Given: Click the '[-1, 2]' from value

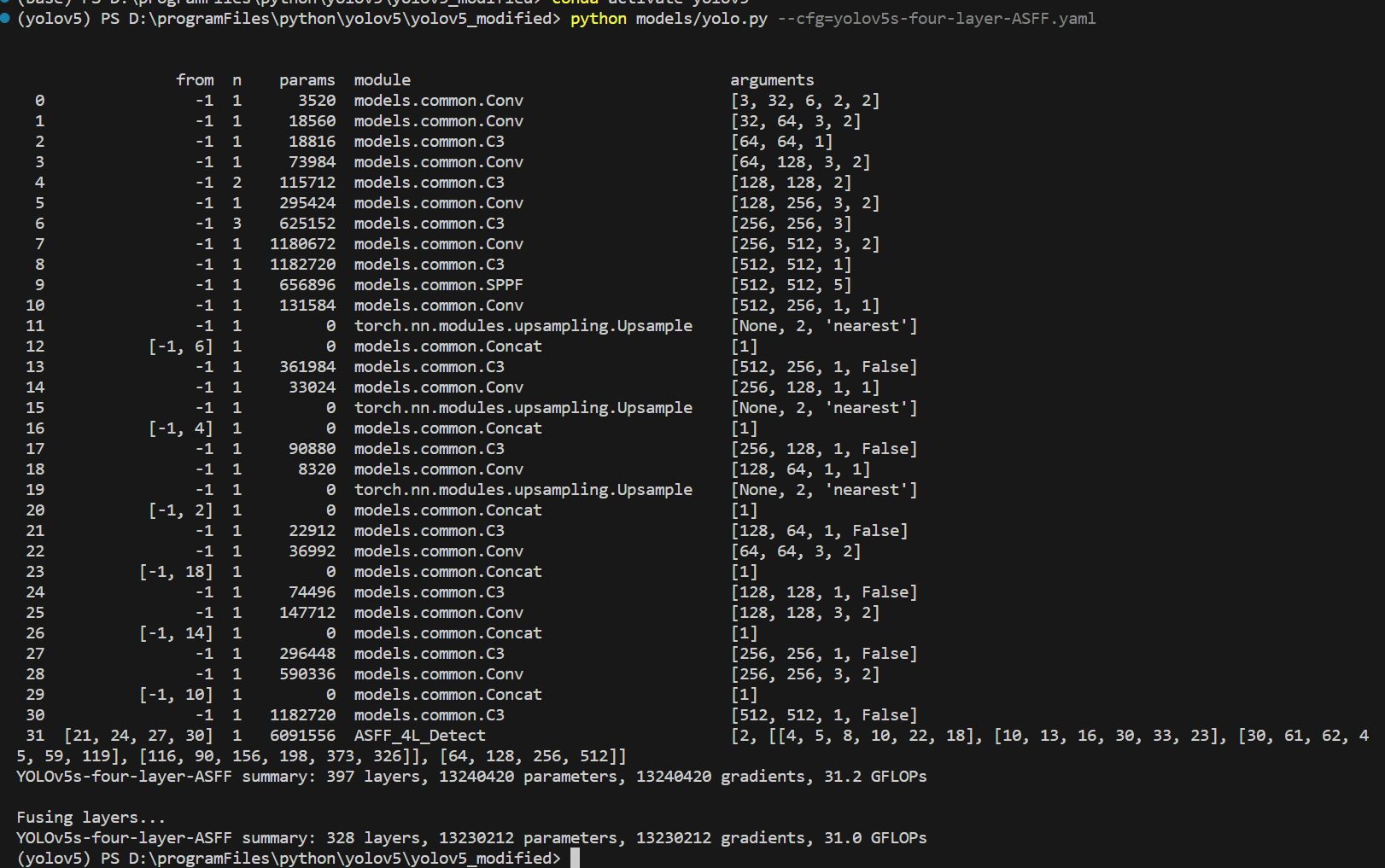Looking at the screenshot, I should [x=181, y=510].
